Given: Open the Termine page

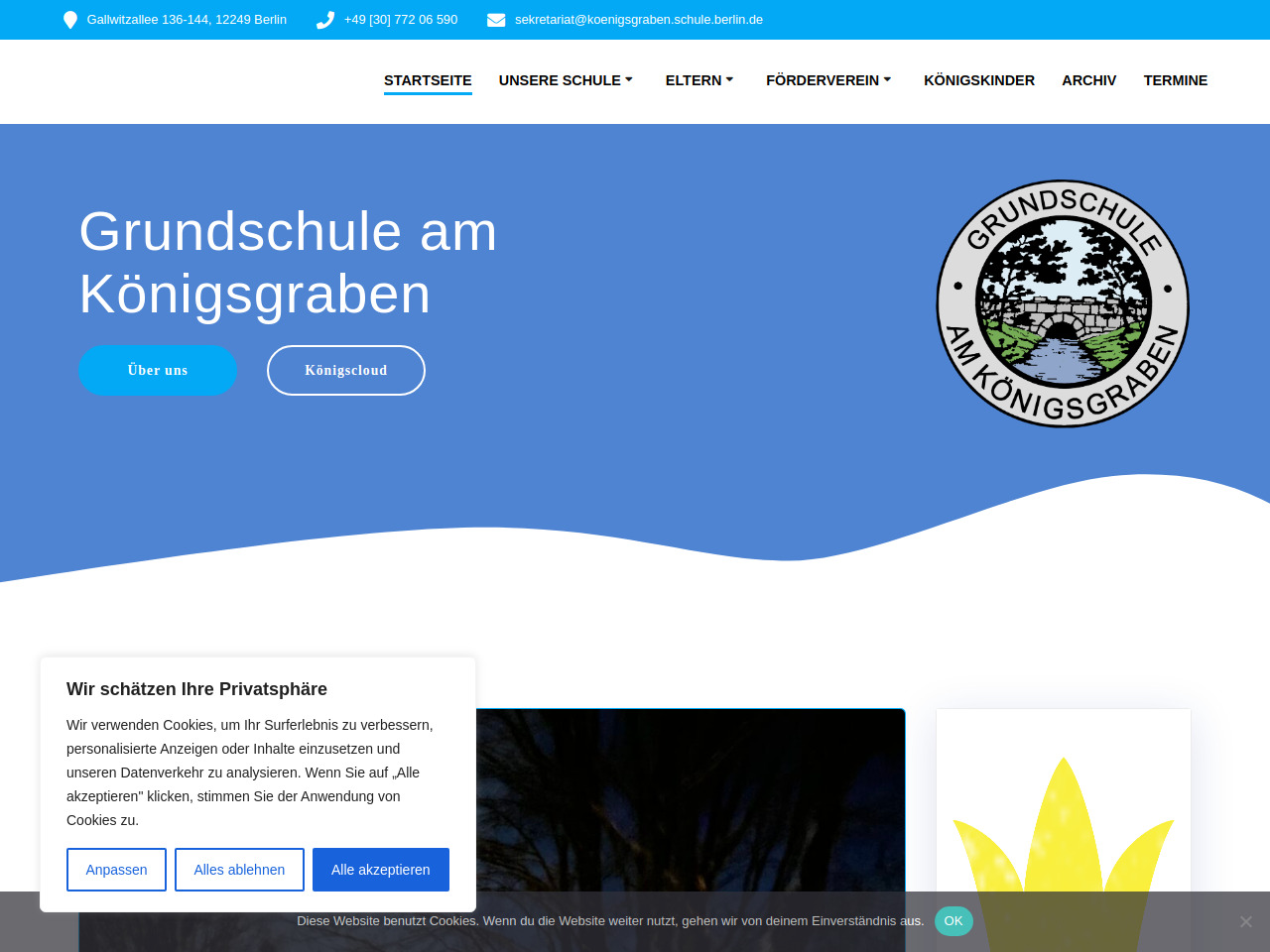Looking at the screenshot, I should (x=1175, y=80).
